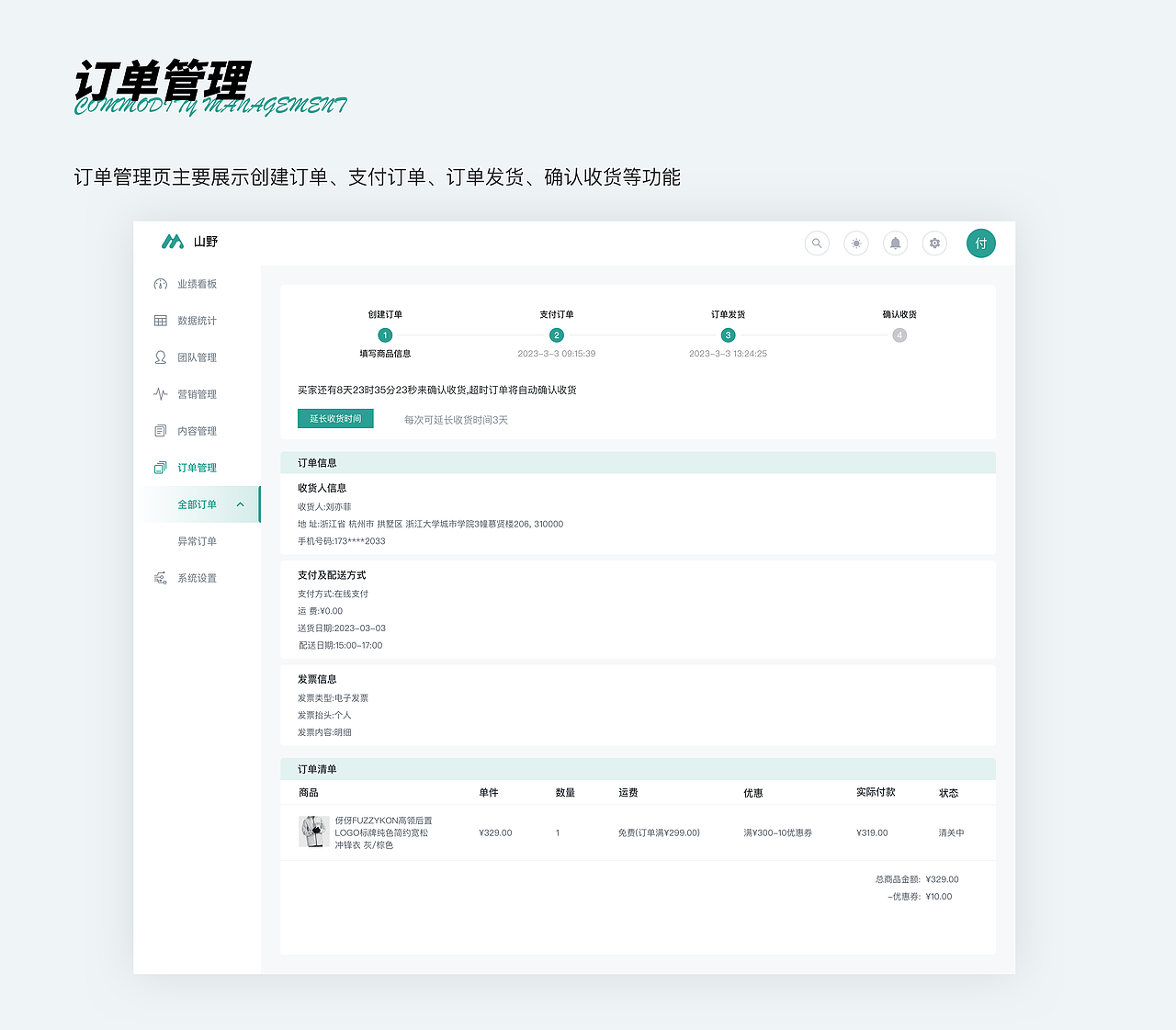Click the green 付 user avatar
Screen dimensions: 1176x1030
(x=981, y=243)
